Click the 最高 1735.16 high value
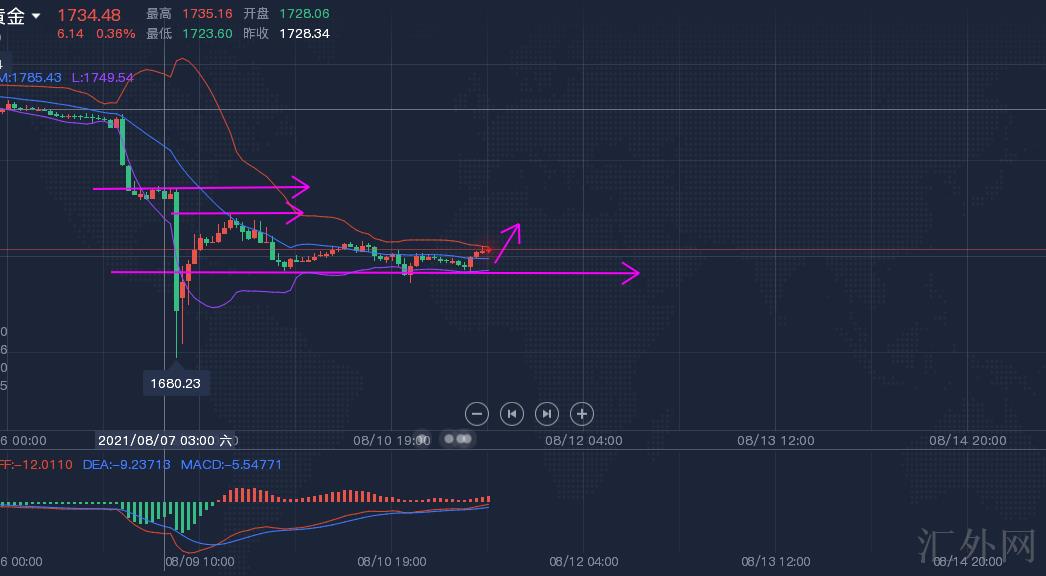Screen dimensions: 1046x576 click(207, 14)
